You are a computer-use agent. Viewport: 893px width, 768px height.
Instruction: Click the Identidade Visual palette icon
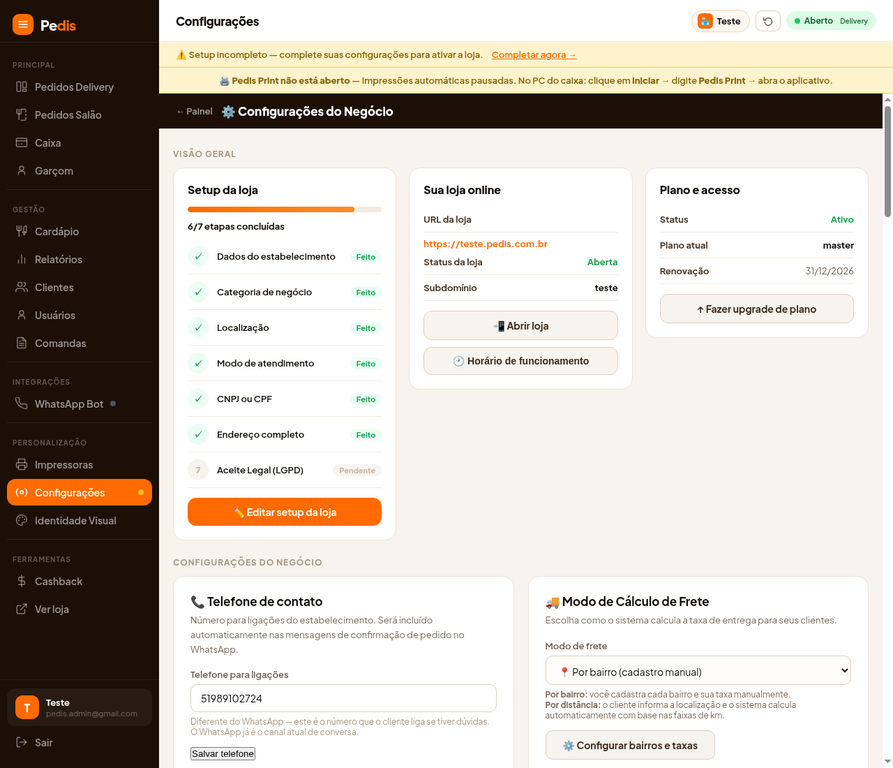[x=22, y=520]
